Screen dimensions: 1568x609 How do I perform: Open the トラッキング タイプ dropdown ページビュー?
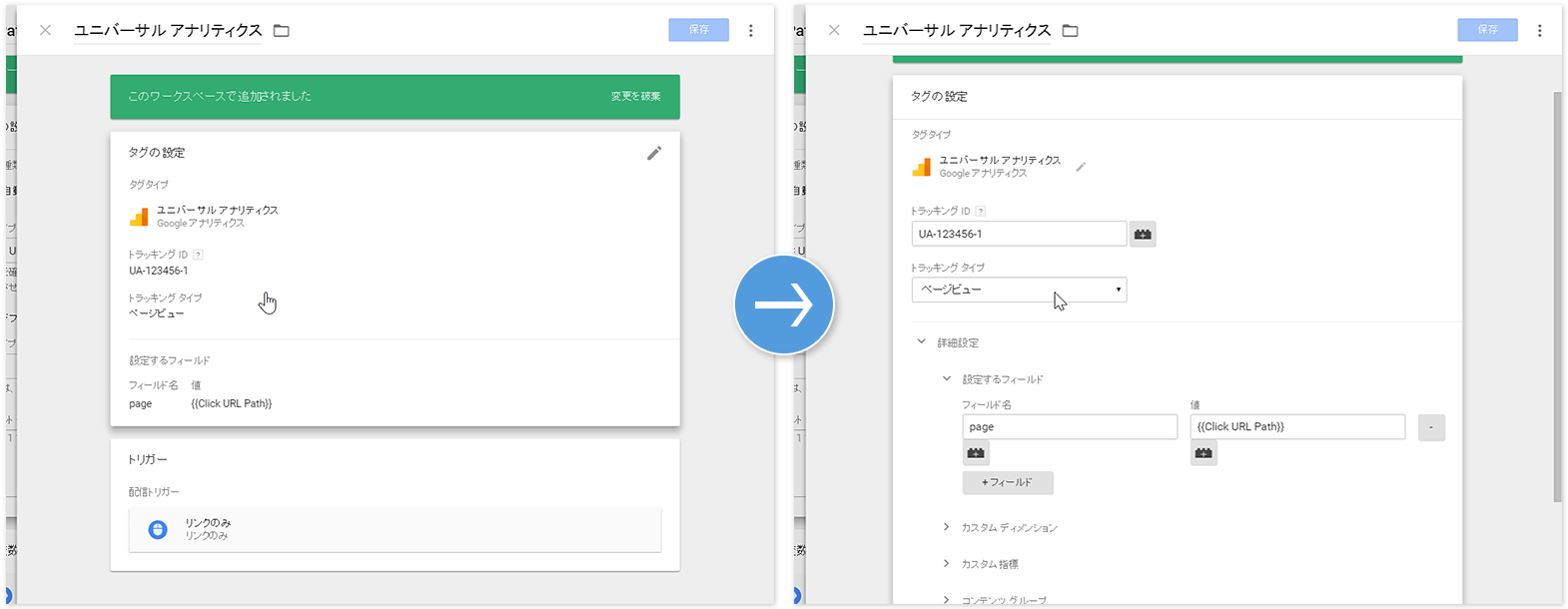1020,290
